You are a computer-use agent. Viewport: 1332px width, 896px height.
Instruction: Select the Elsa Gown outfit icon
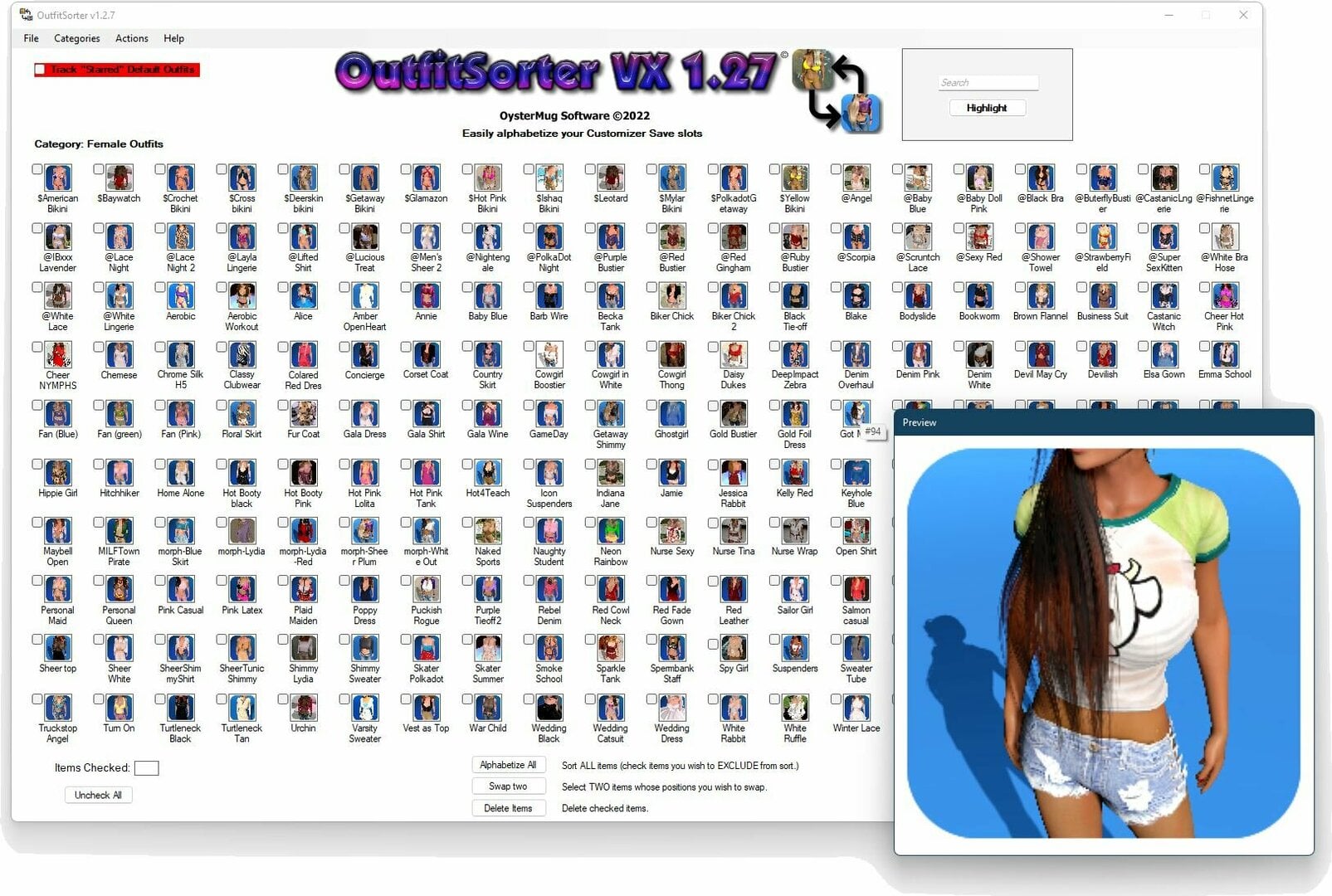coord(1164,355)
